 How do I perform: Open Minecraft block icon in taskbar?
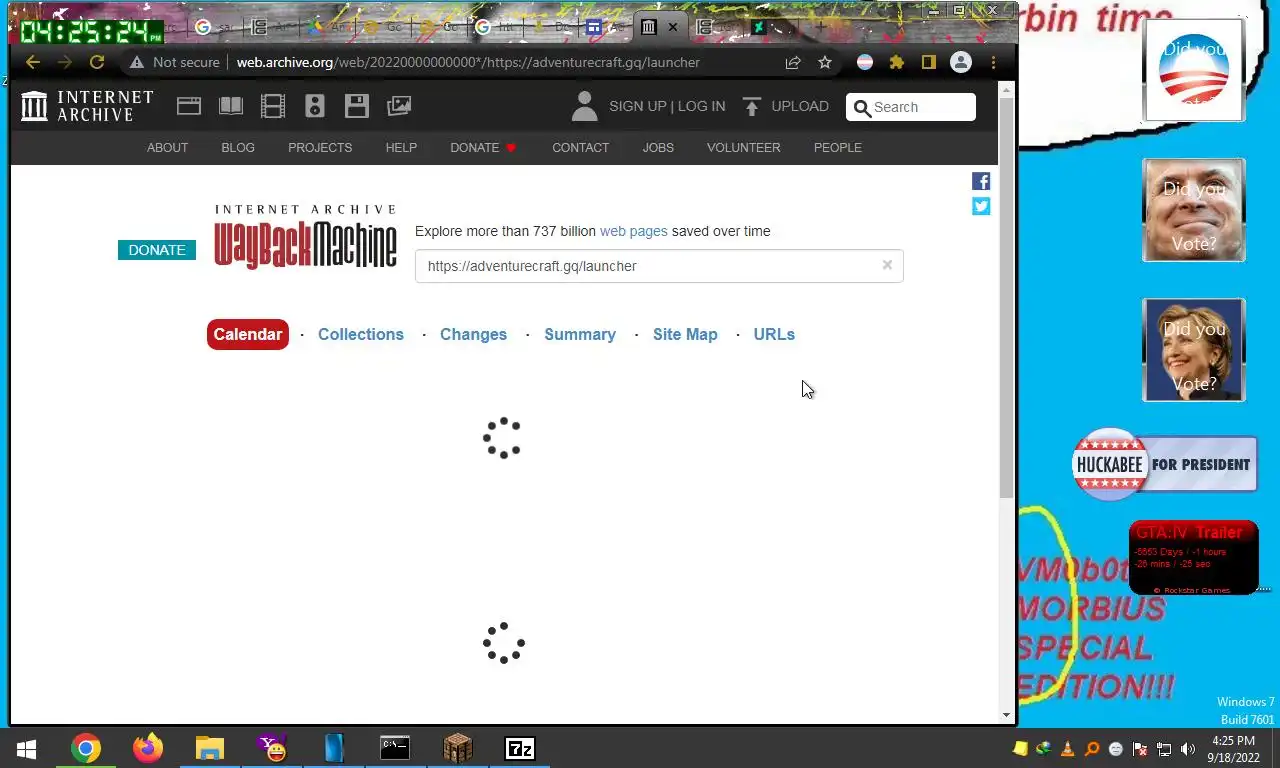(458, 748)
